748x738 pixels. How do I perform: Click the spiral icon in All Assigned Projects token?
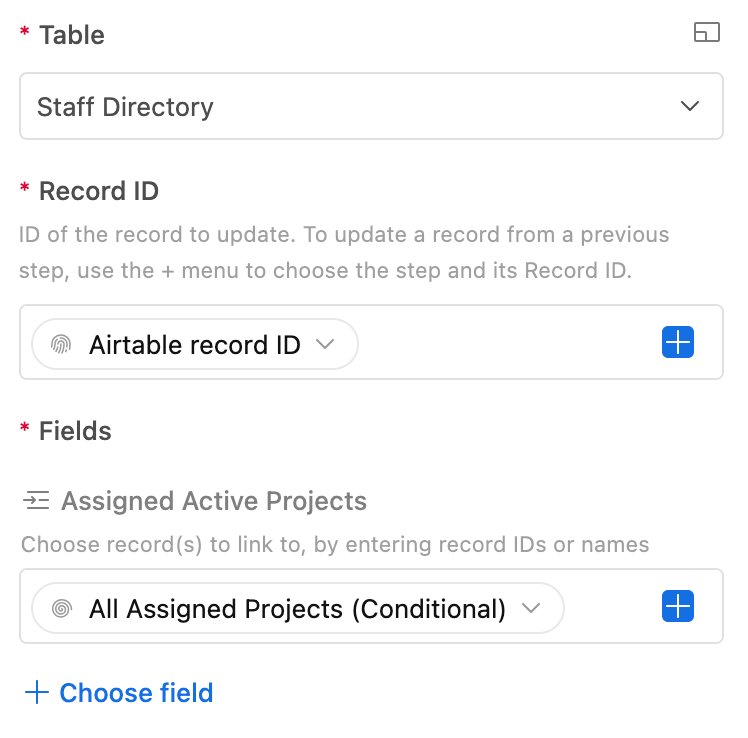(x=62, y=608)
